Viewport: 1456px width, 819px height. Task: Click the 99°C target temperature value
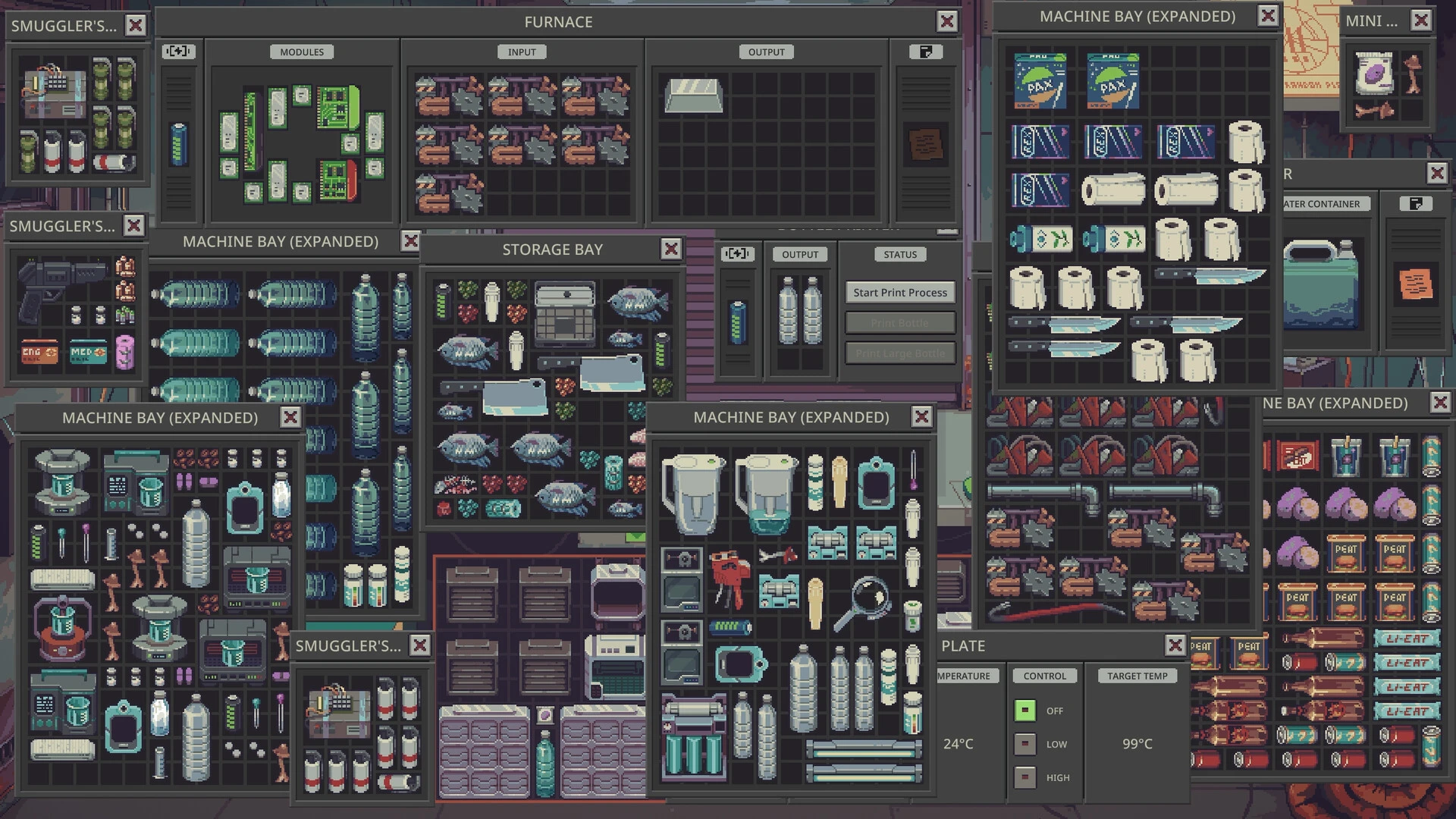1137,744
